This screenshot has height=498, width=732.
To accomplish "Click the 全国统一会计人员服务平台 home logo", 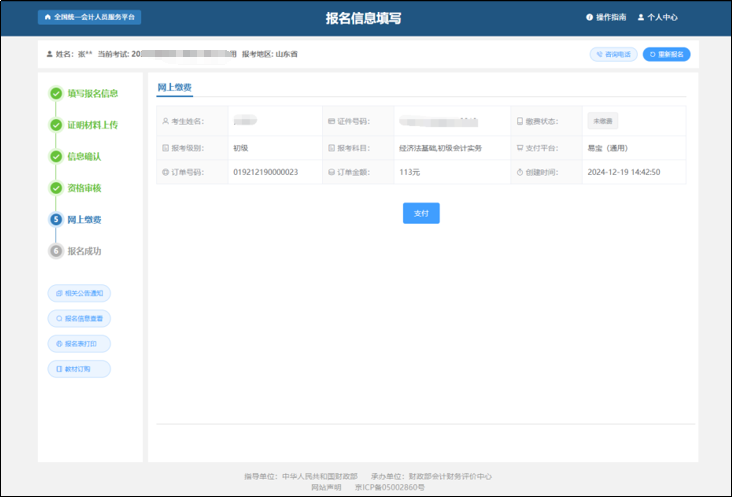I will pyautogui.click(x=89, y=17).
